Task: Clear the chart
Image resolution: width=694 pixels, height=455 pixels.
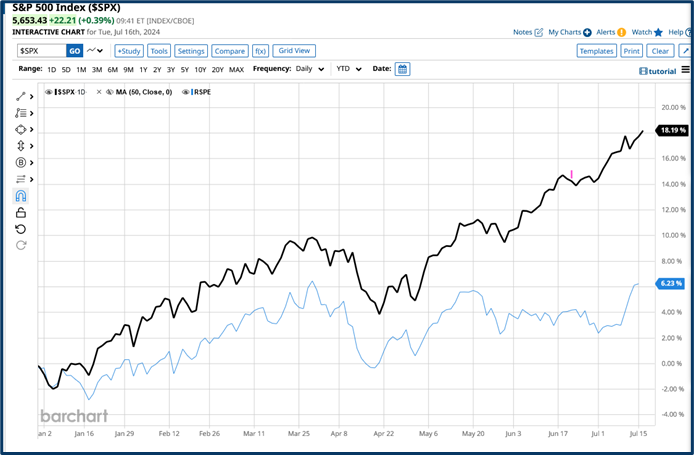Action: (x=660, y=51)
